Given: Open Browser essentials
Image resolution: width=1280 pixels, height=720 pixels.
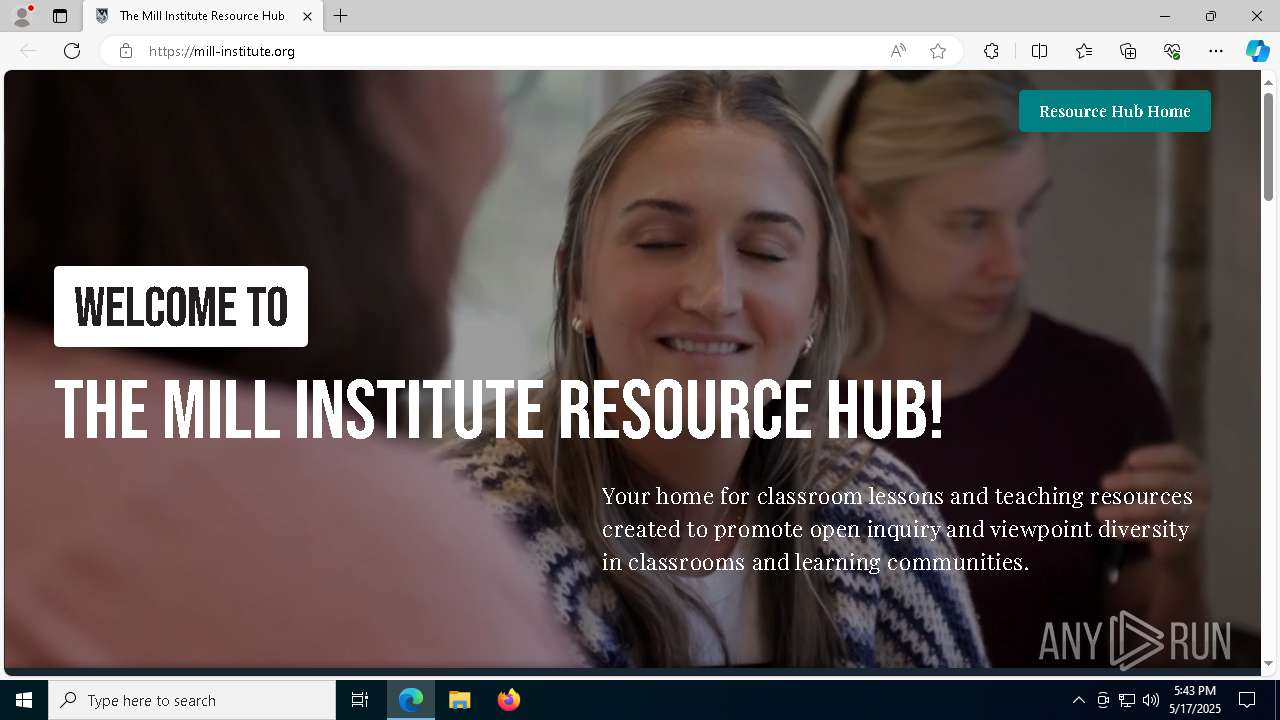Looking at the screenshot, I should [1172, 51].
